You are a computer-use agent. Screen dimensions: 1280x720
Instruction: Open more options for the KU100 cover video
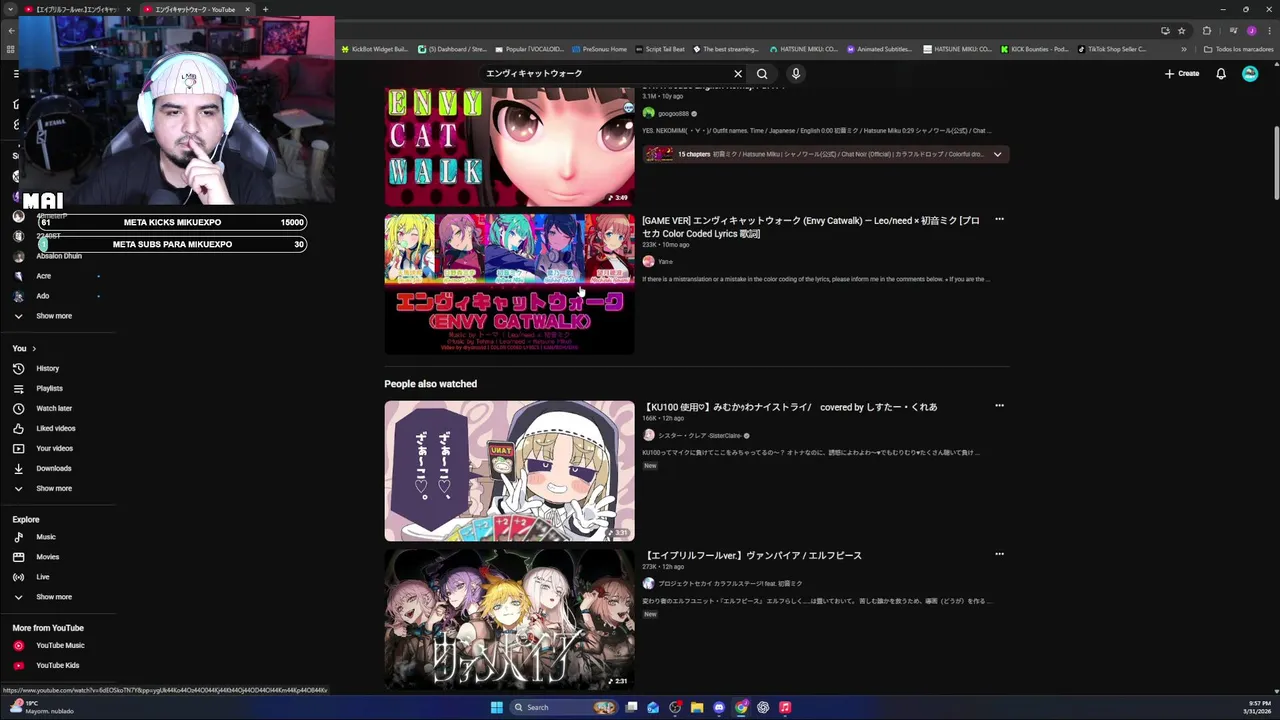999,406
